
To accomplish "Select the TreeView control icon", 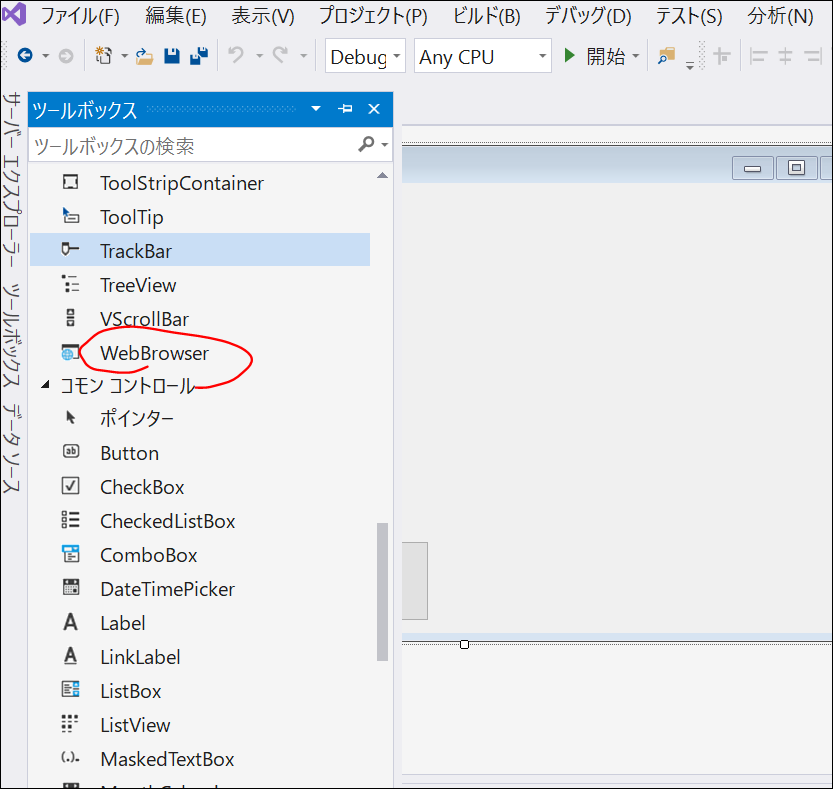I will [70, 284].
